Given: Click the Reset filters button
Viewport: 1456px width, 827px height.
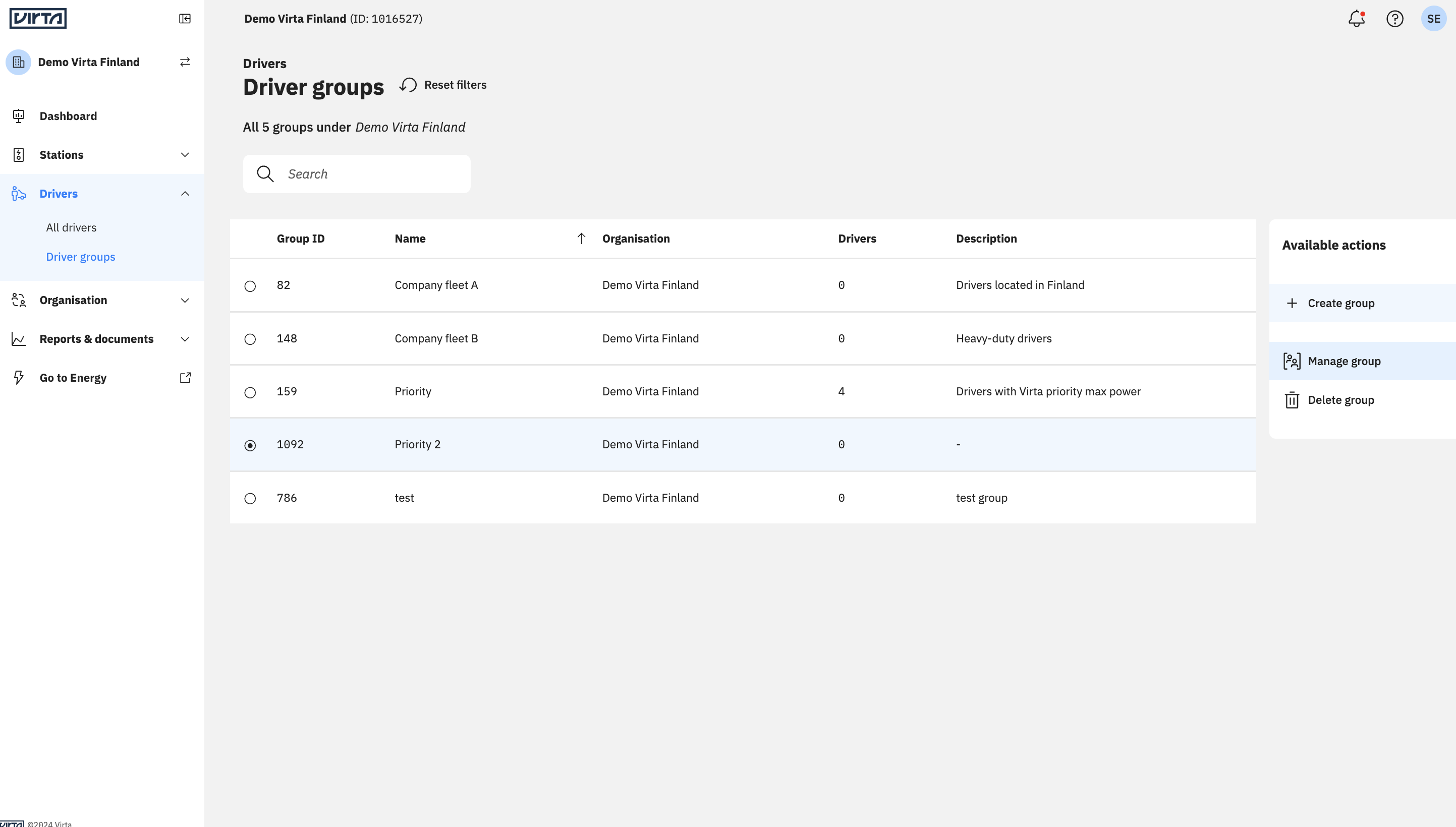Looking at the screenshot, I should 443,85.
